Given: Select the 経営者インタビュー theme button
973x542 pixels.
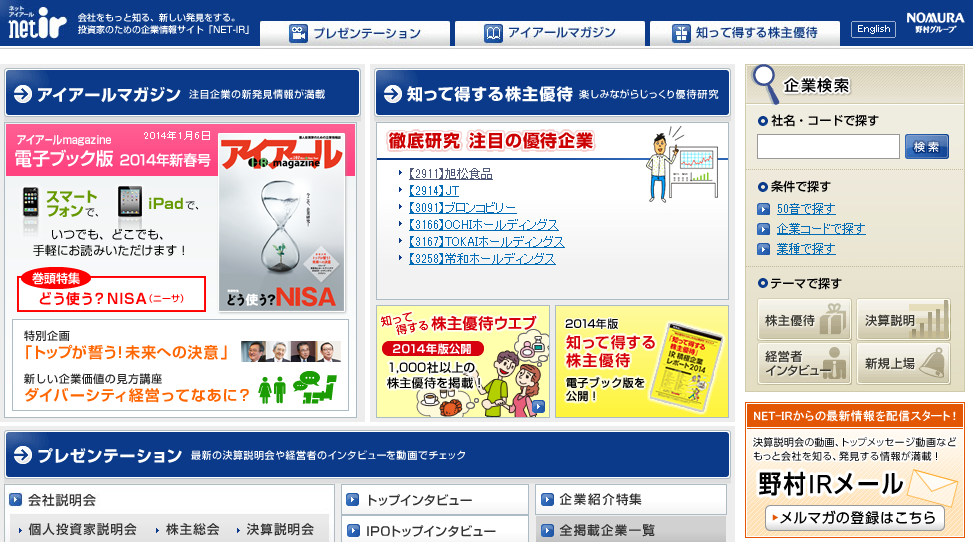Looking at the screenshot, I should click(804, 364).
